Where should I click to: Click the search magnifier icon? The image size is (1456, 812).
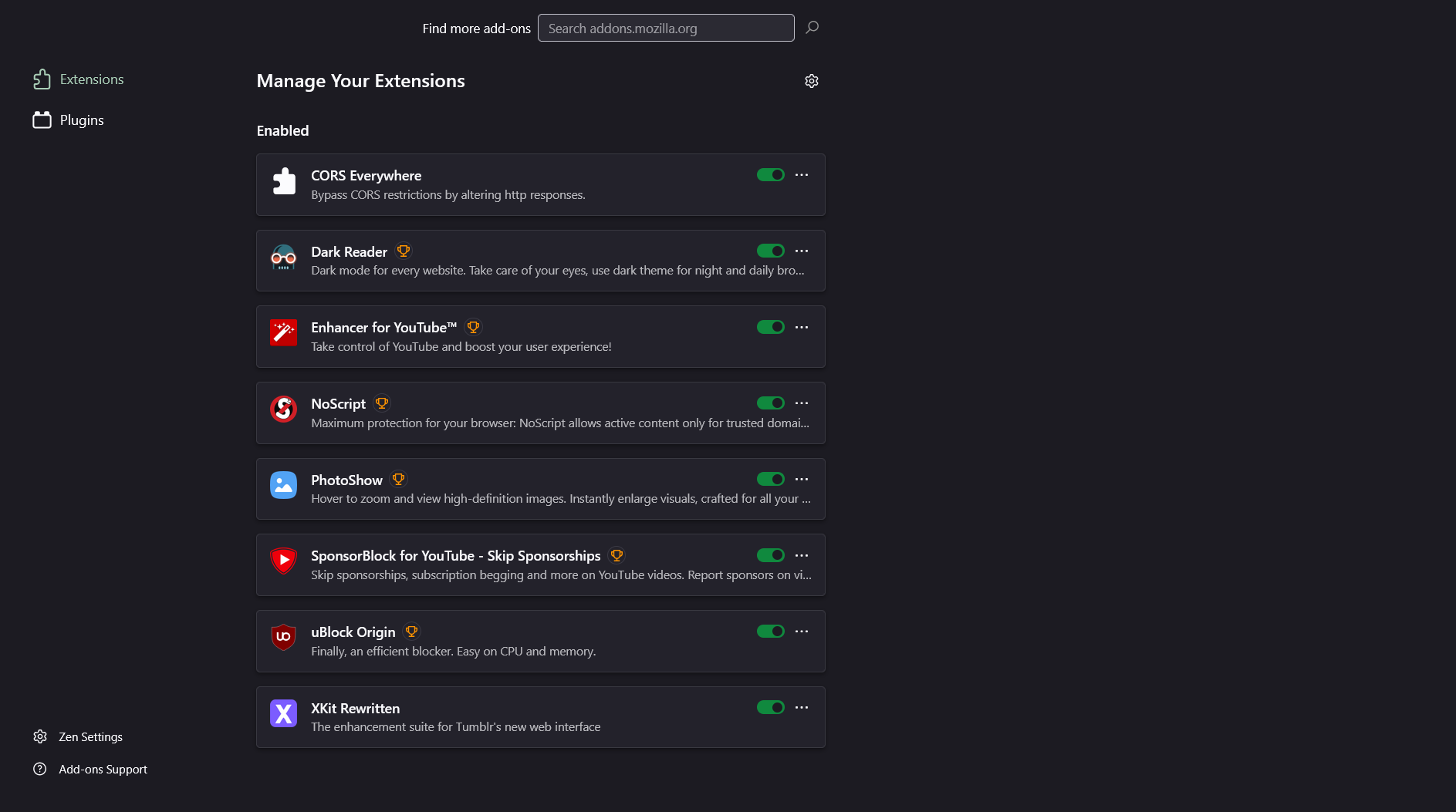click(812, 28)
